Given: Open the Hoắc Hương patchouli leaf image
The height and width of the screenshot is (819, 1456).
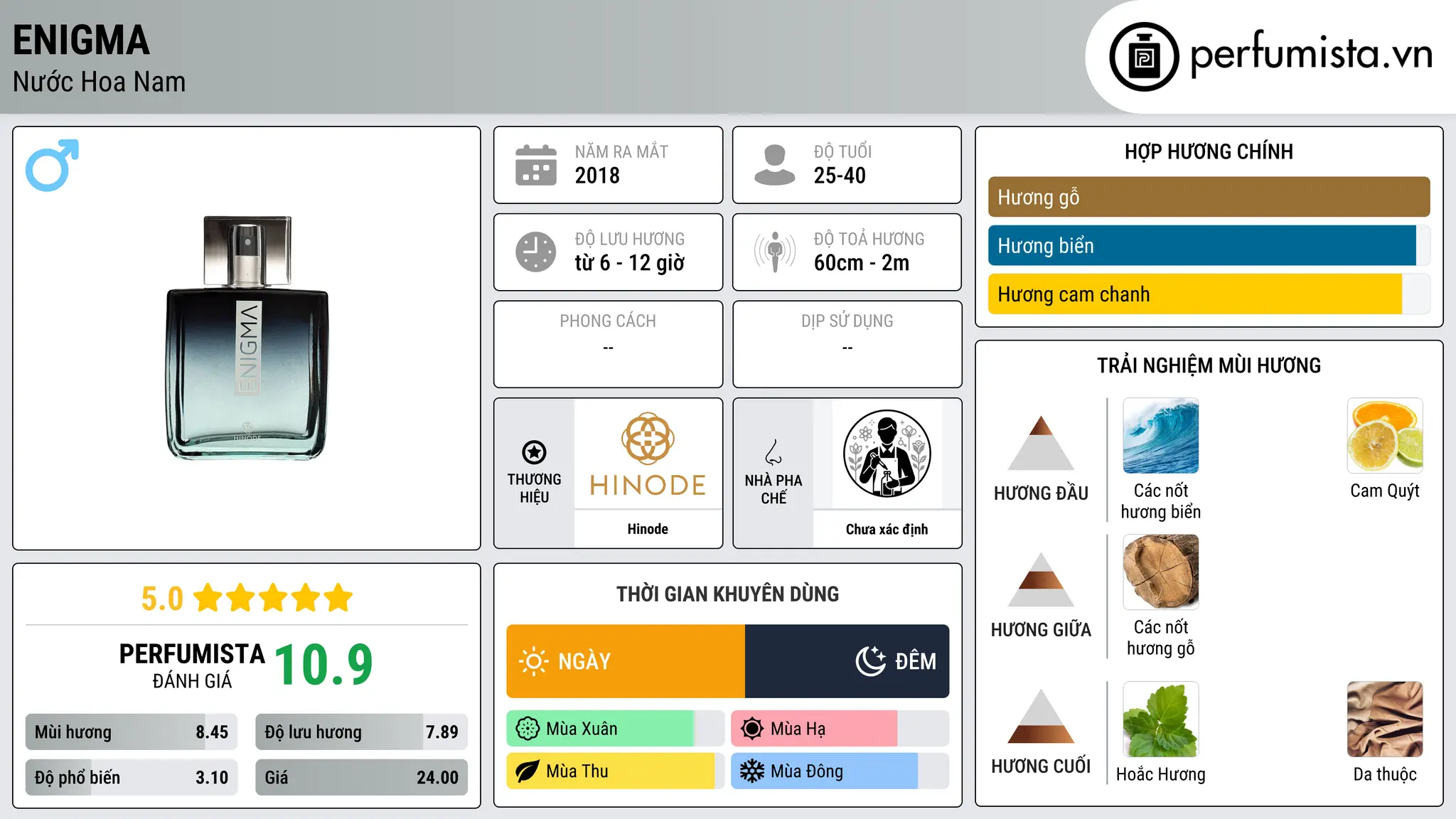Looking at the screenshot, I should click(1161, 719).
